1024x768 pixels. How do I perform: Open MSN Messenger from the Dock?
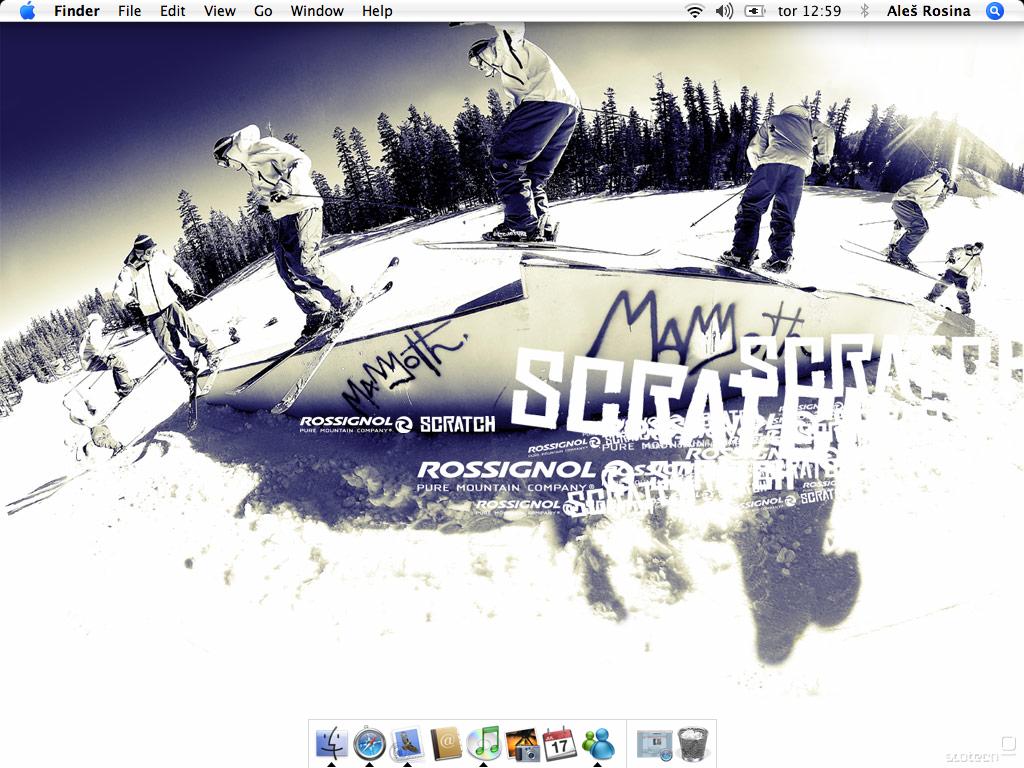coord(598,743)
